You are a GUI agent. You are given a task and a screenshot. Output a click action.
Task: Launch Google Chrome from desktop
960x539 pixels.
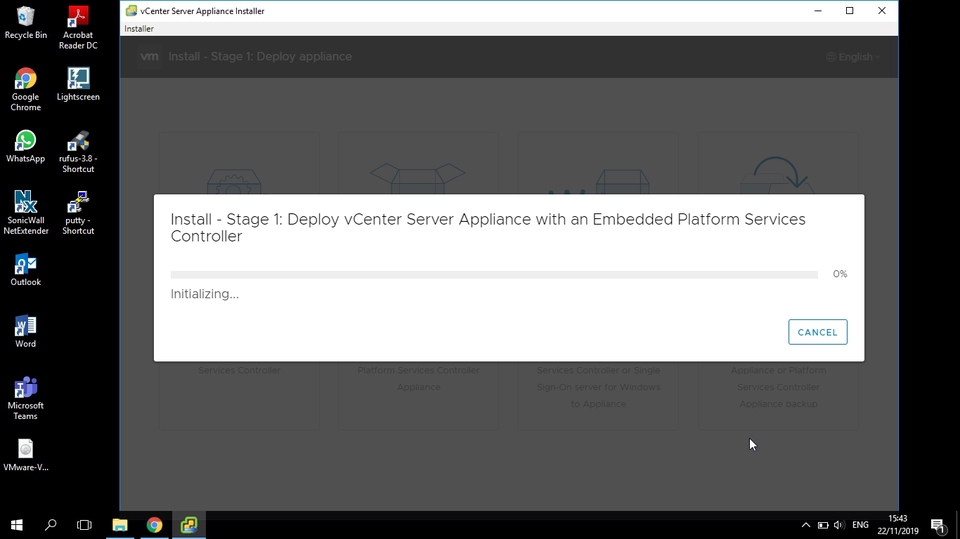[x=26, y=89]
